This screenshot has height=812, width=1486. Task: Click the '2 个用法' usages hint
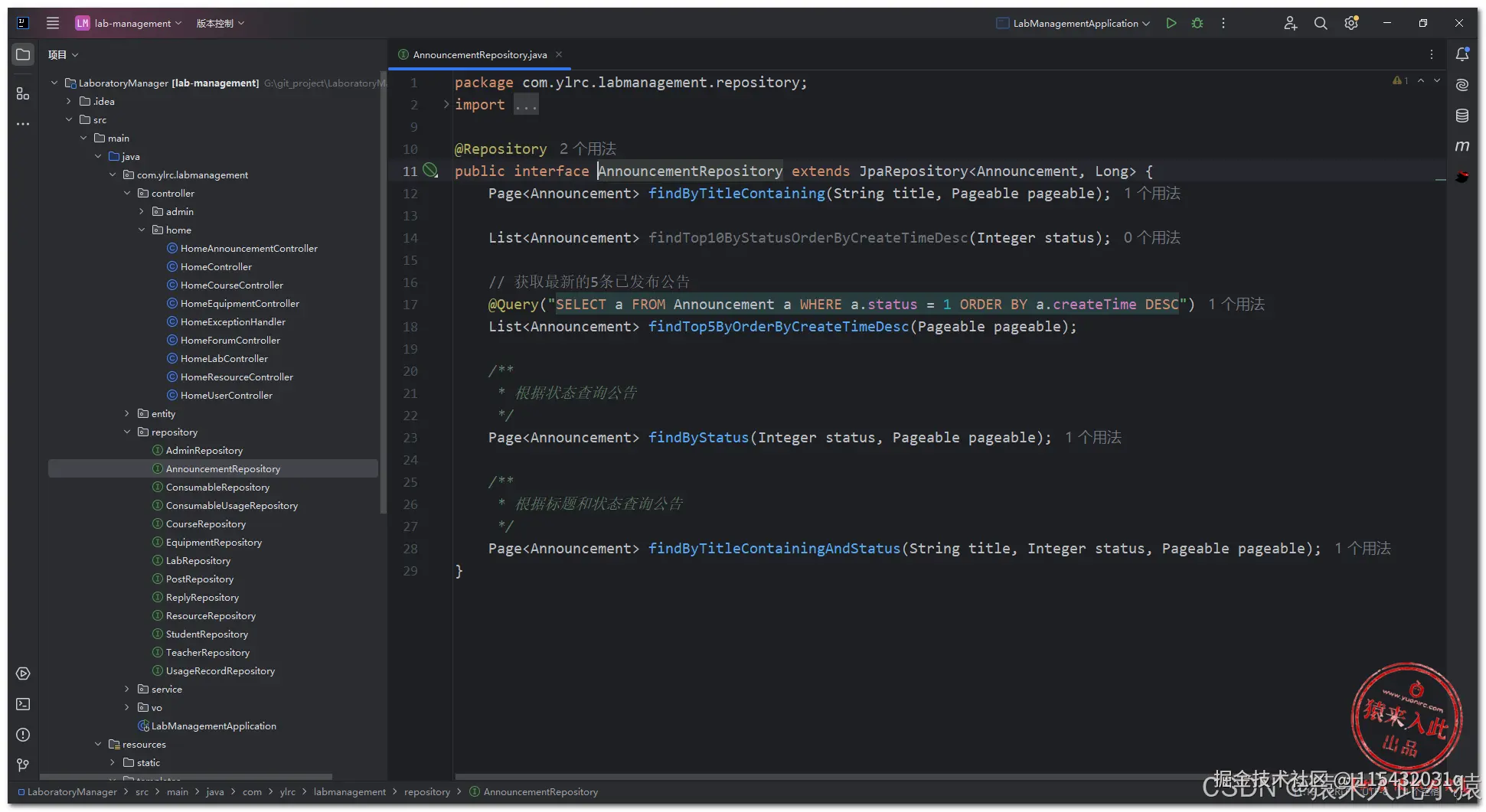(x=587, y=148)
